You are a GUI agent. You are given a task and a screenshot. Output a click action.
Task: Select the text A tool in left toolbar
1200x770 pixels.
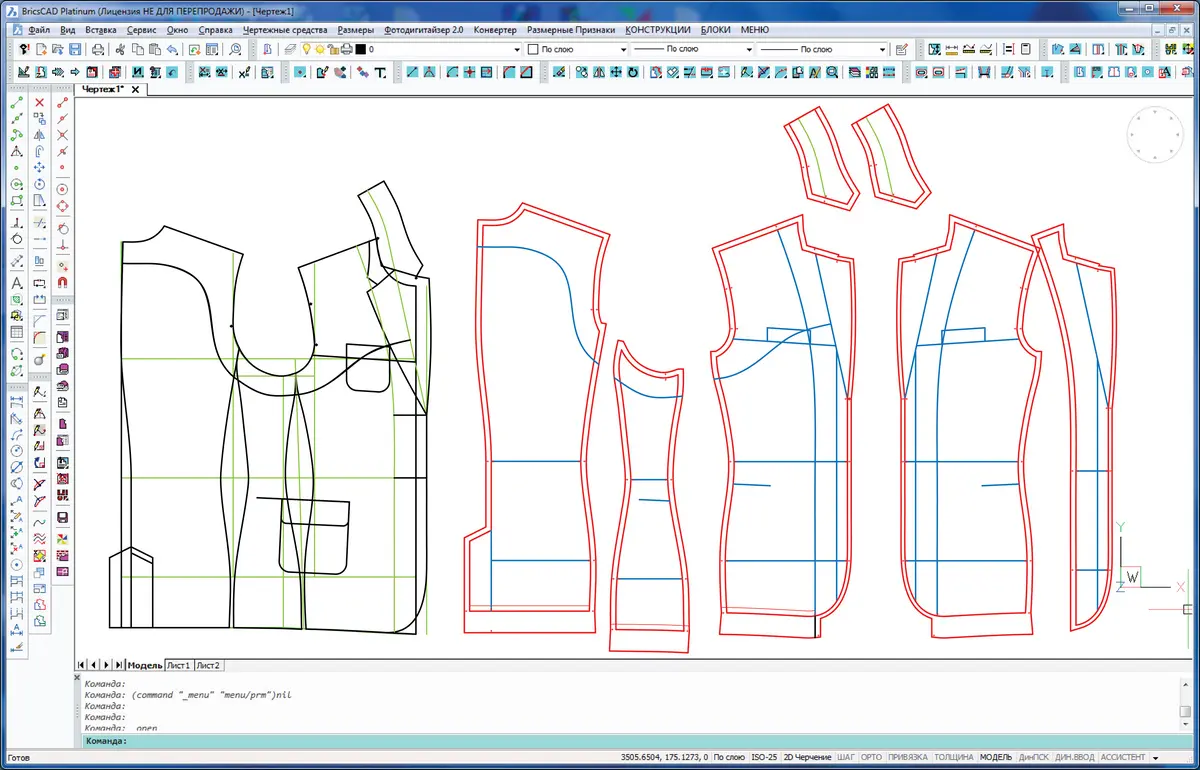(x=17, y=284)
